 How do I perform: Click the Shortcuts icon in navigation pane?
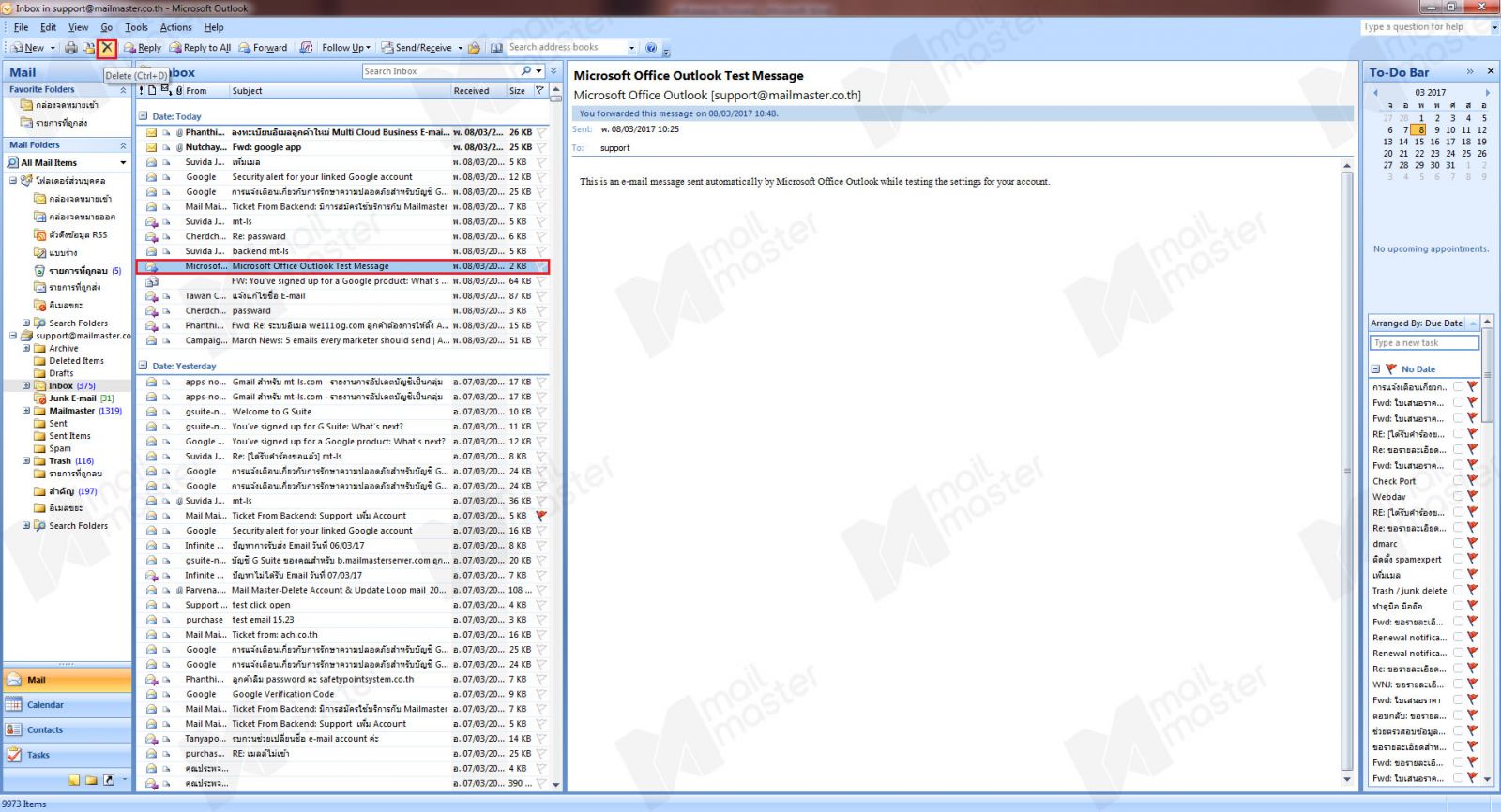(x=109, y=780)
